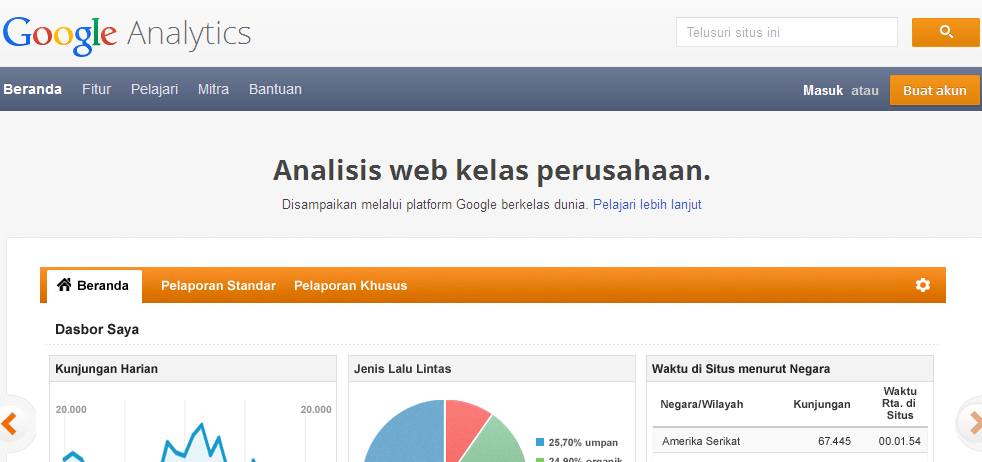Click the orange search magnifier button
982x462 pixels.
[x=946, y=32]
